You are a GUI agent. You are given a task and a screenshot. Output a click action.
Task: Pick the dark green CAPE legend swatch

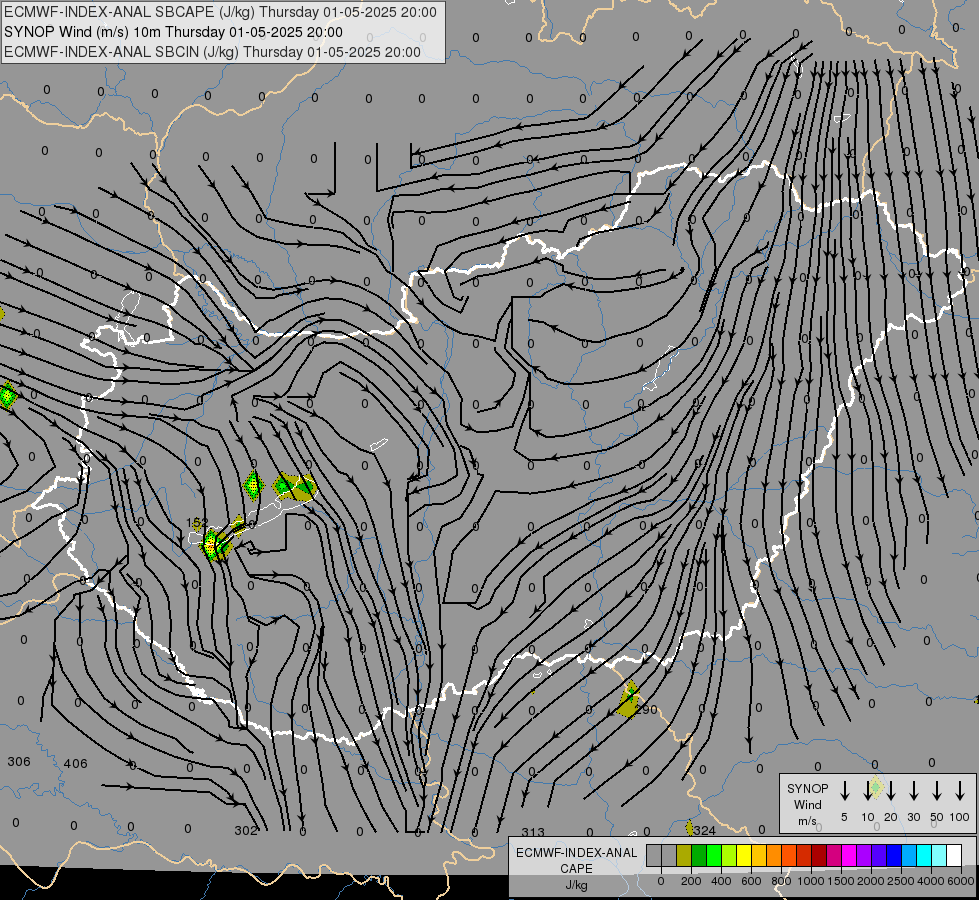click(x=699, y=856)
